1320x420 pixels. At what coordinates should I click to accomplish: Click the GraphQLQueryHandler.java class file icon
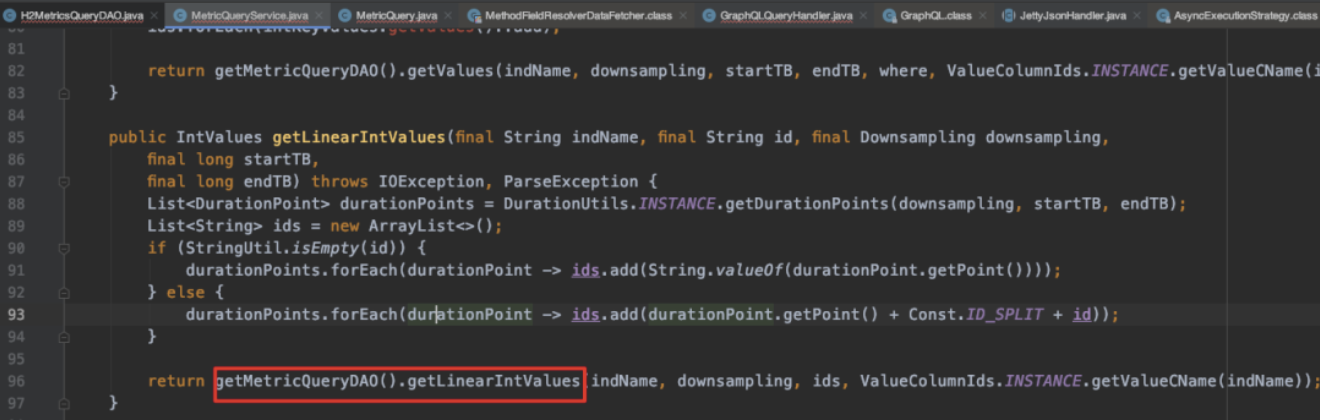pos(709,16)
